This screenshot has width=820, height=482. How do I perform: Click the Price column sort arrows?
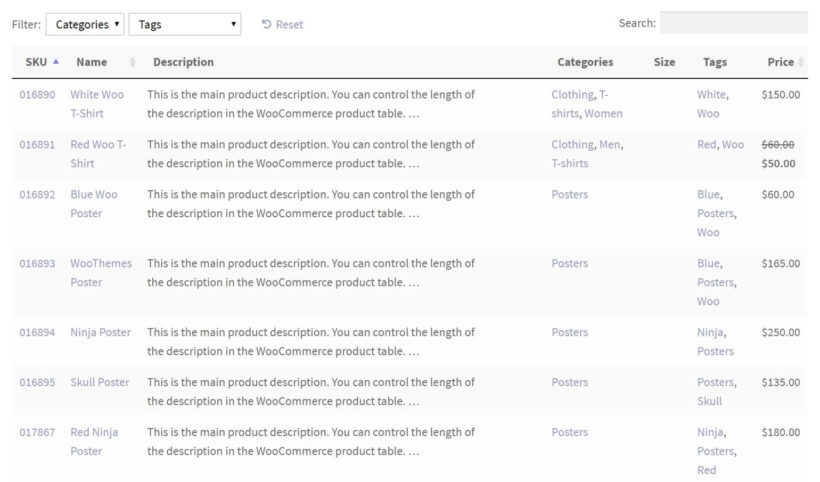(x=801, y=63)
